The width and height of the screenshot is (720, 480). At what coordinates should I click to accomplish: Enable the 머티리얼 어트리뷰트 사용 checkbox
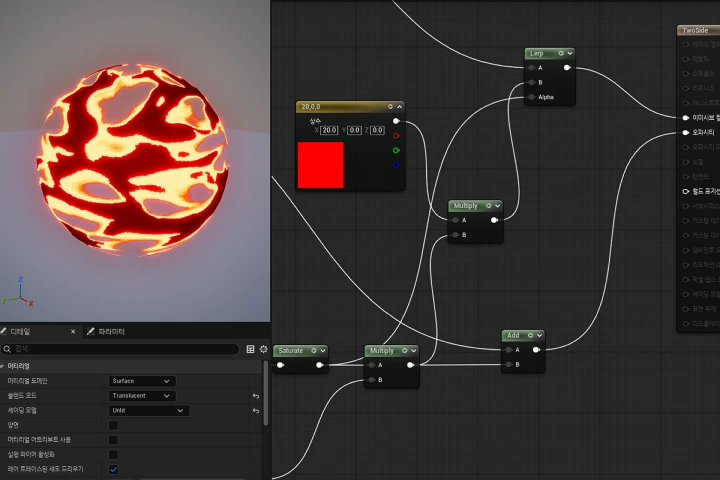113,440
